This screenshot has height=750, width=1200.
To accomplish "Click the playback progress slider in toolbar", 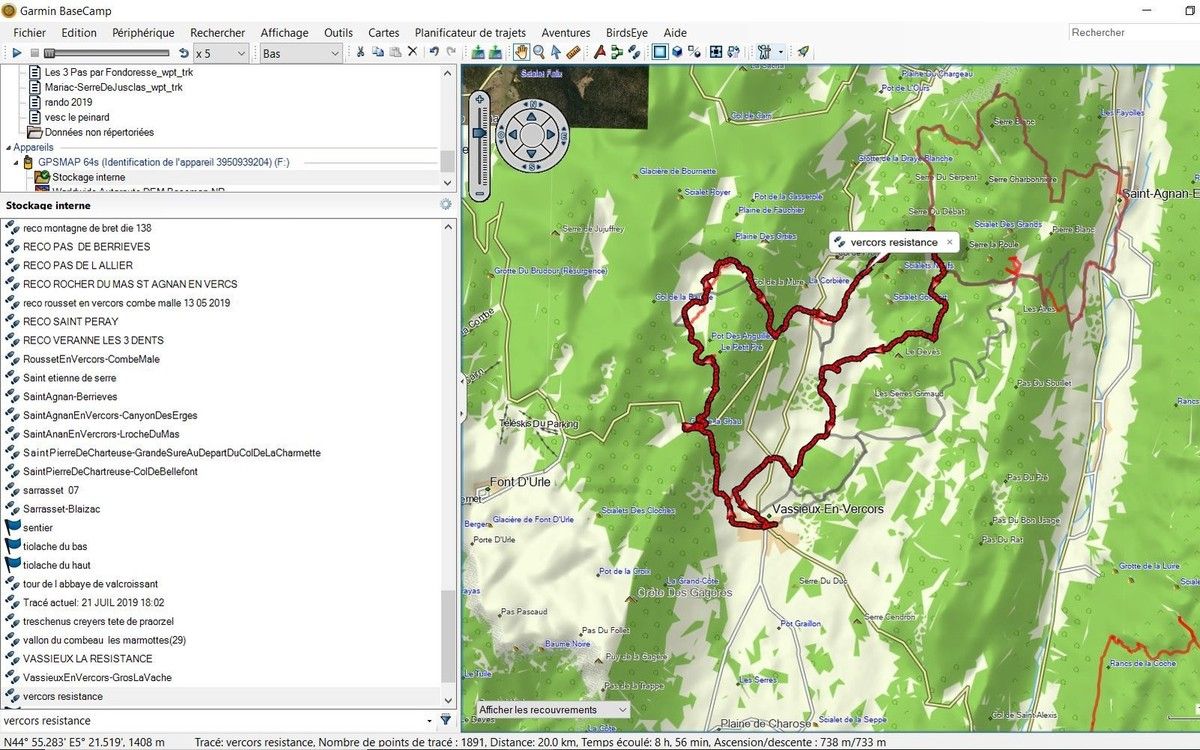I will 107,52.
